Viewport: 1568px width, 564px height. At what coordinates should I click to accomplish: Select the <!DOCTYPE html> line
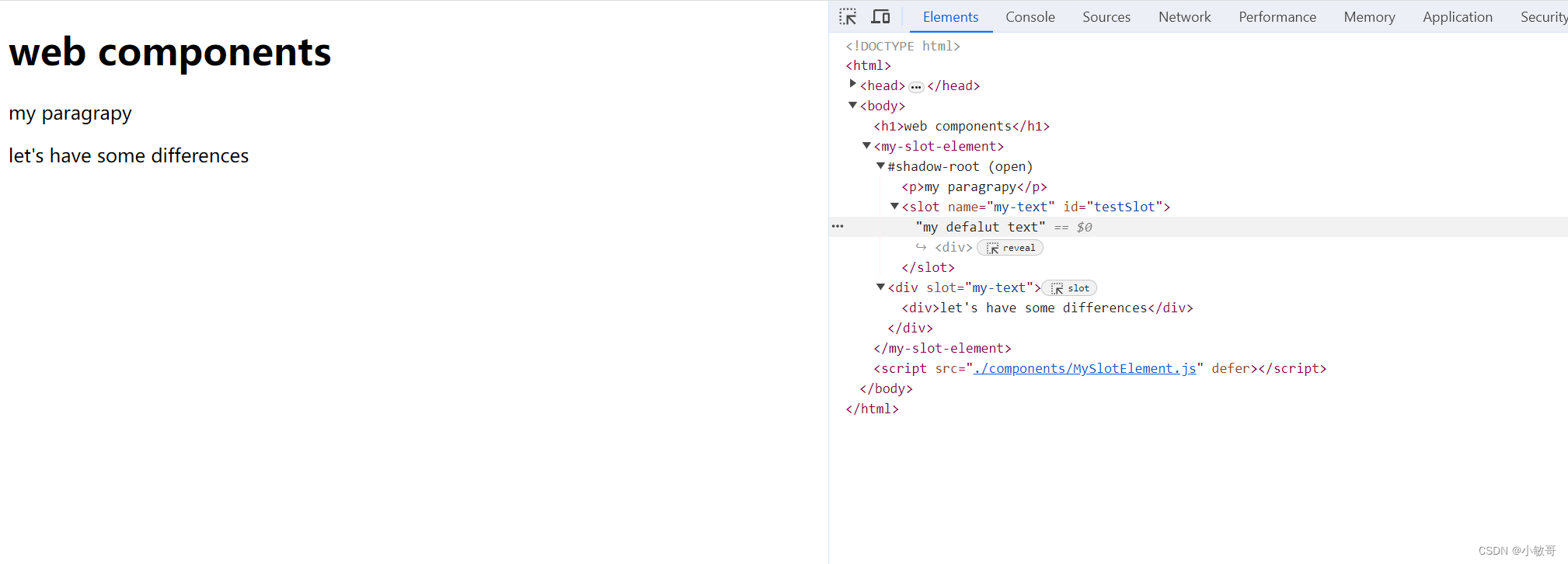point(903,46)
